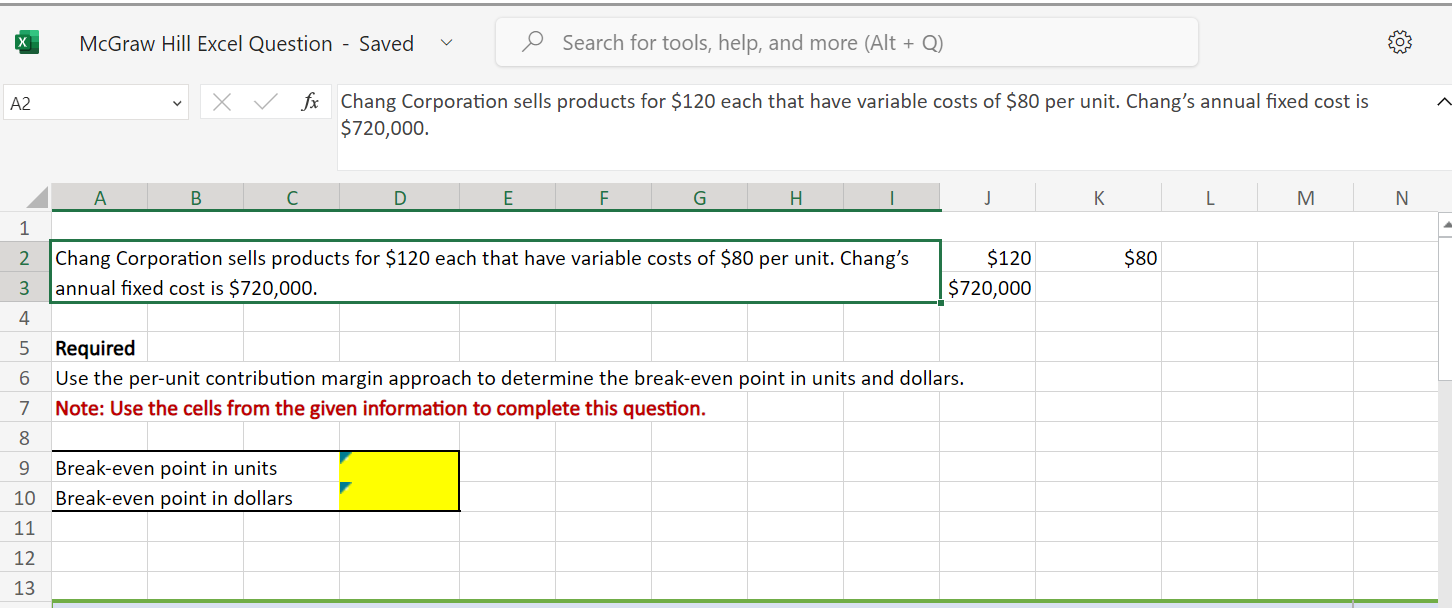Click the Enter checkmark beside formula bar
Viewport: 1452px width, 608px height.
(x=264, y=101)
